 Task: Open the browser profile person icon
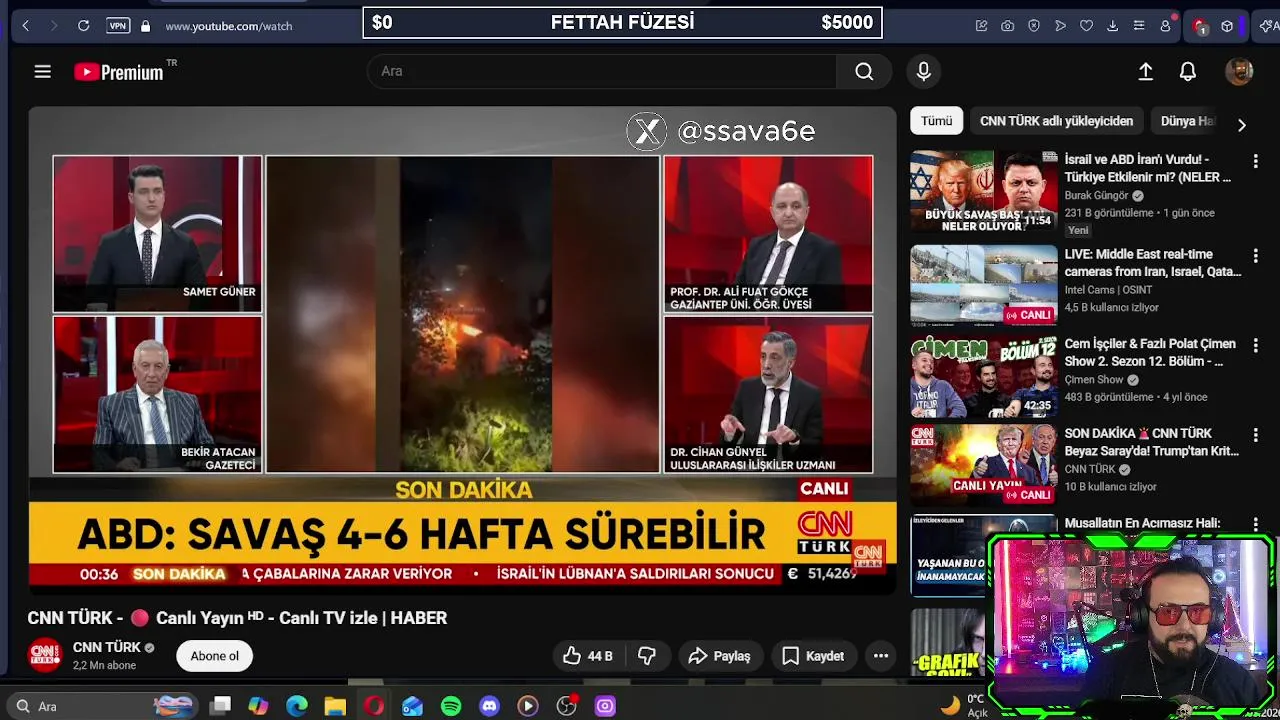[x=1165, y=26]
